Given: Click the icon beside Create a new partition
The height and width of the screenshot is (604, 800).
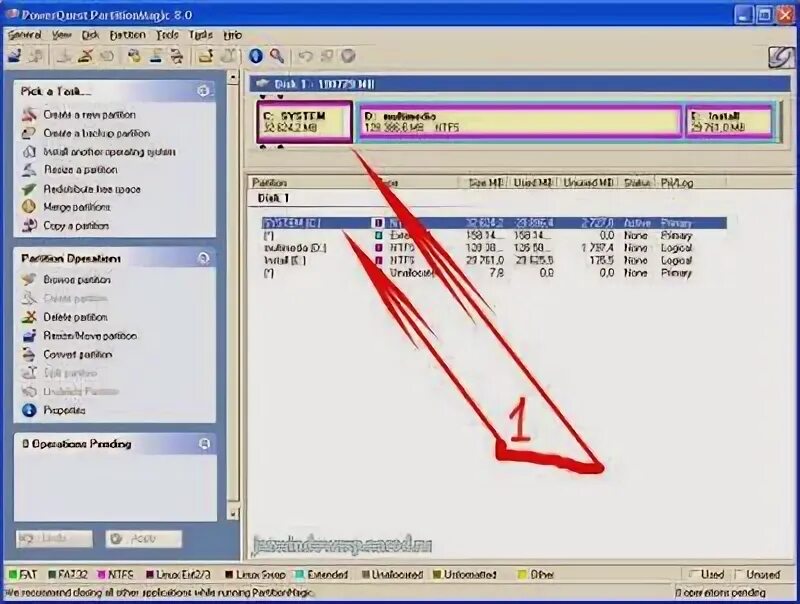Looking at the screenshot, I should click(30, 114).
